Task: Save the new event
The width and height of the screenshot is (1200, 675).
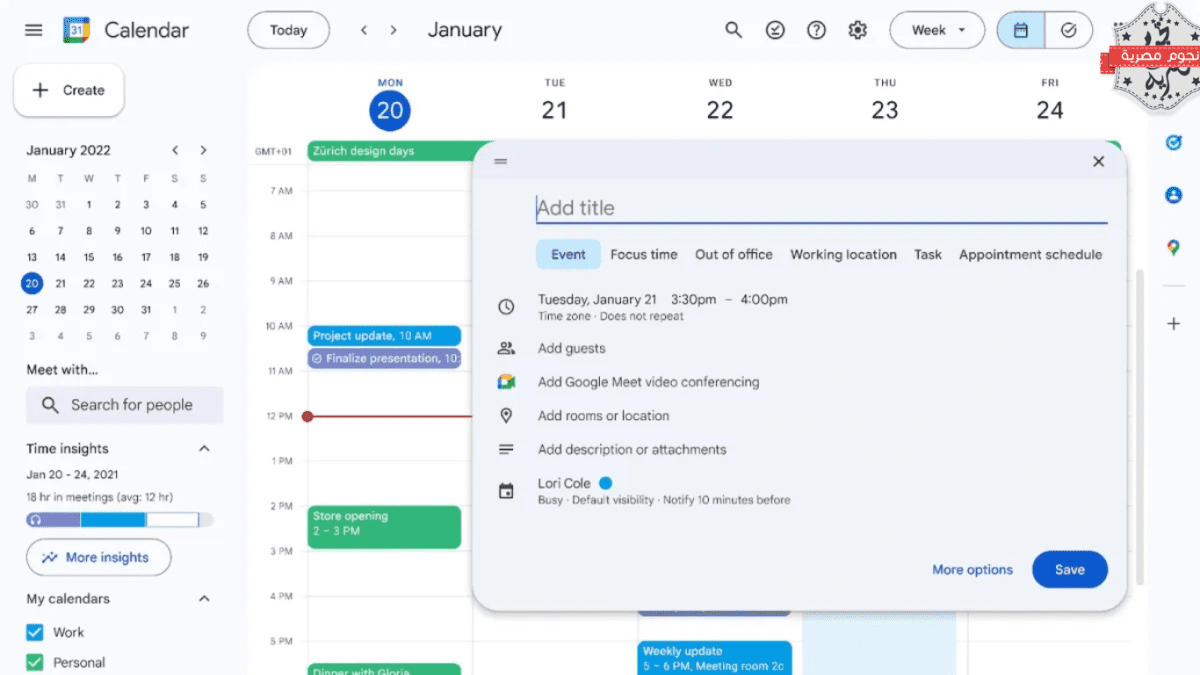Action: click(x=1070, y=569)
